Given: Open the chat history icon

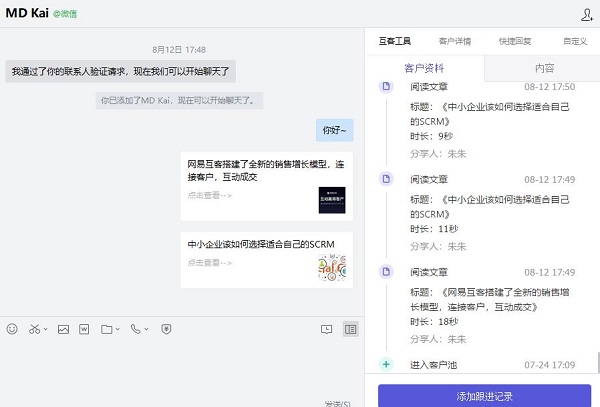Looking at the screenshot, I should tap(326, 328).
